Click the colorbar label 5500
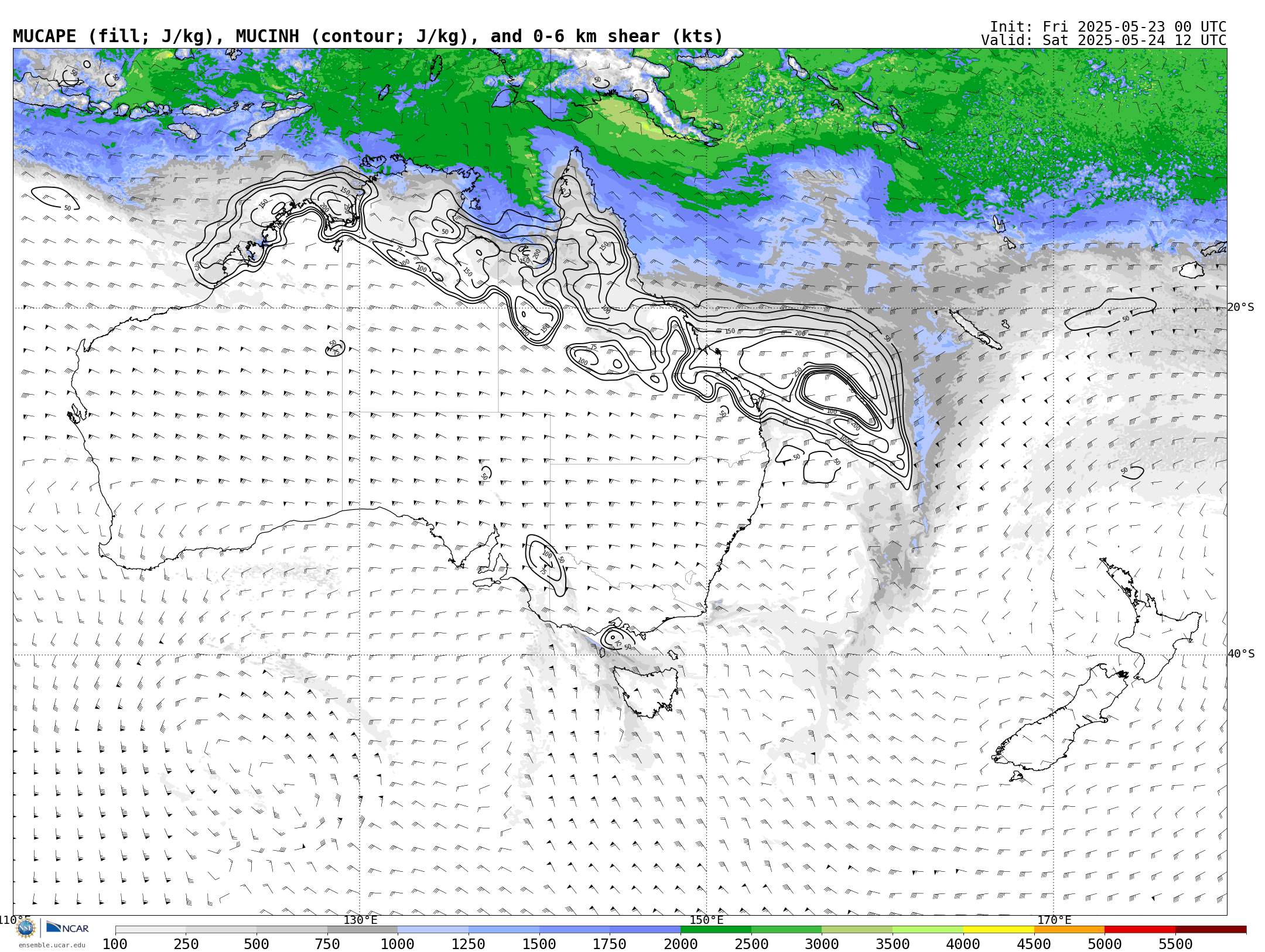Viewport: 1265px width, 952px height. [x=1175, y=944]
